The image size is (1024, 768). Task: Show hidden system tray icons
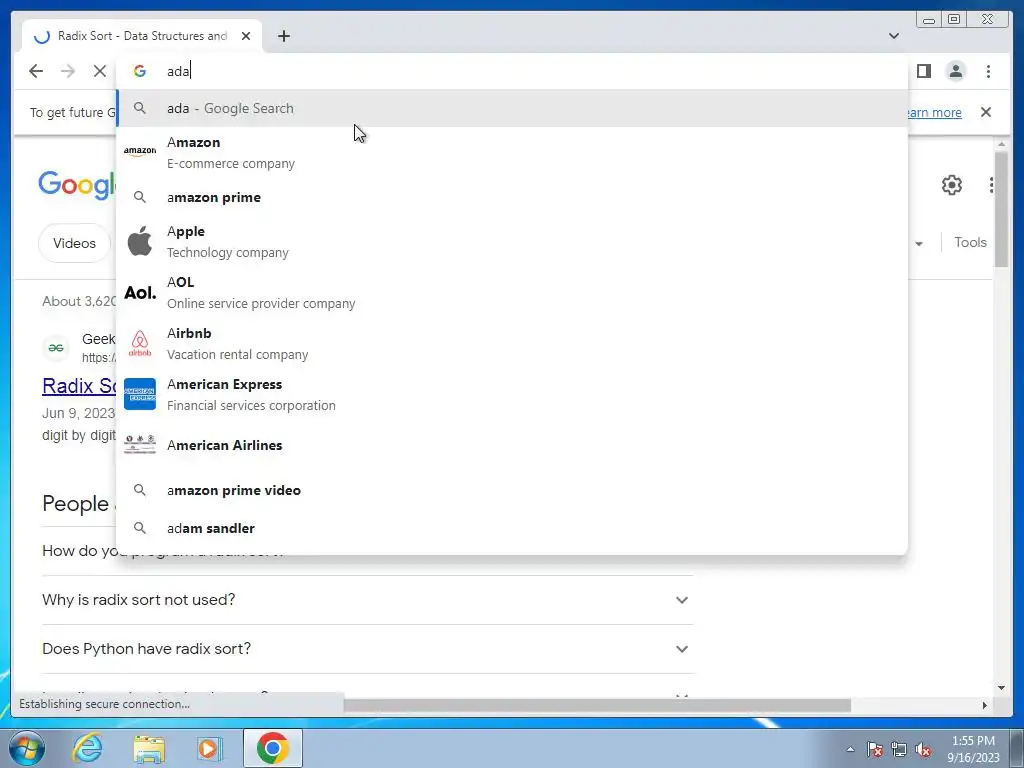point(850,750)
